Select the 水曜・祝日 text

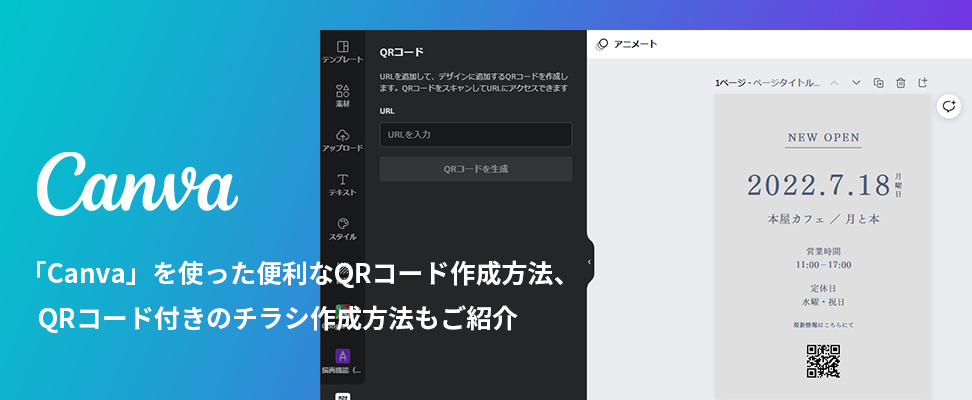tap(823, 303)
